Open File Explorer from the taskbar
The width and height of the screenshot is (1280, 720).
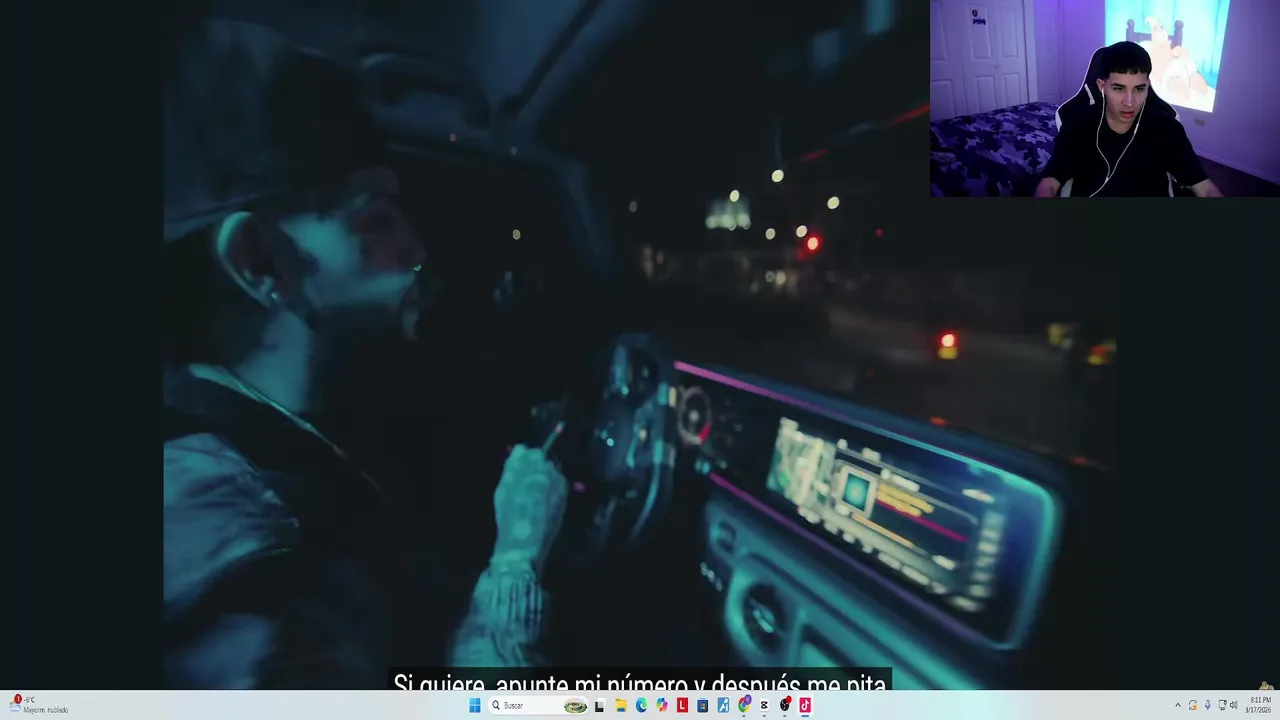tap(621, 705)
